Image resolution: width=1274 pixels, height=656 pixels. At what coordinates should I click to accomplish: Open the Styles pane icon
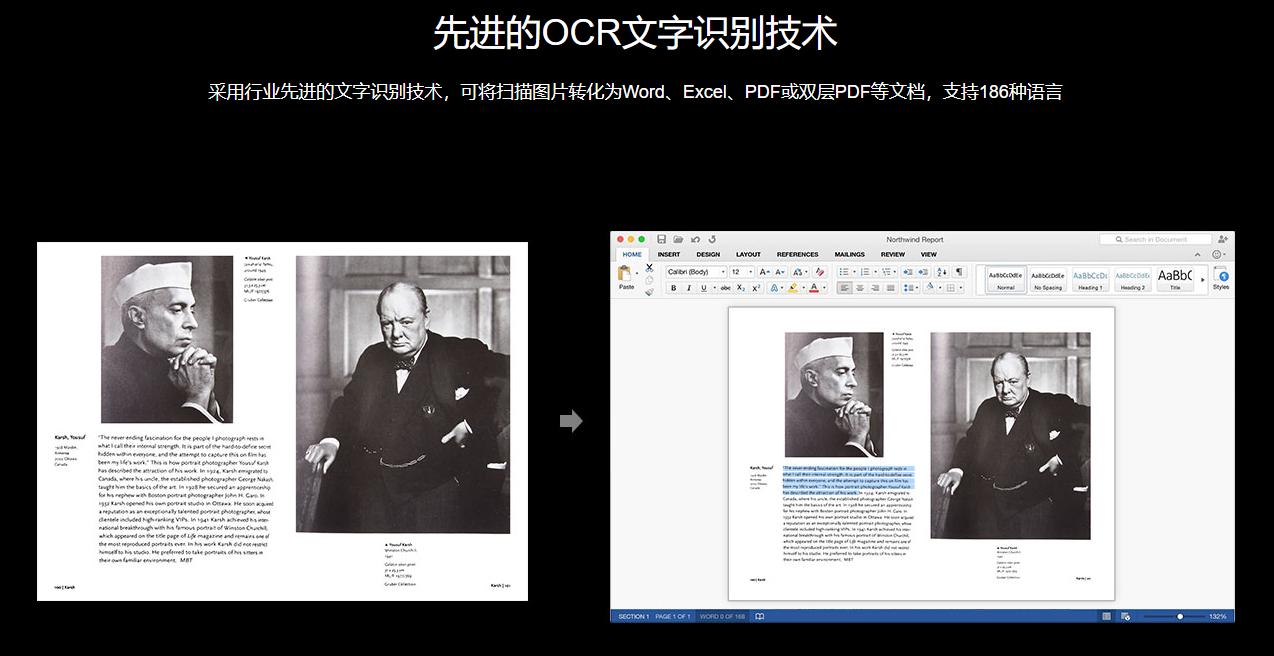click(1221, 276)
